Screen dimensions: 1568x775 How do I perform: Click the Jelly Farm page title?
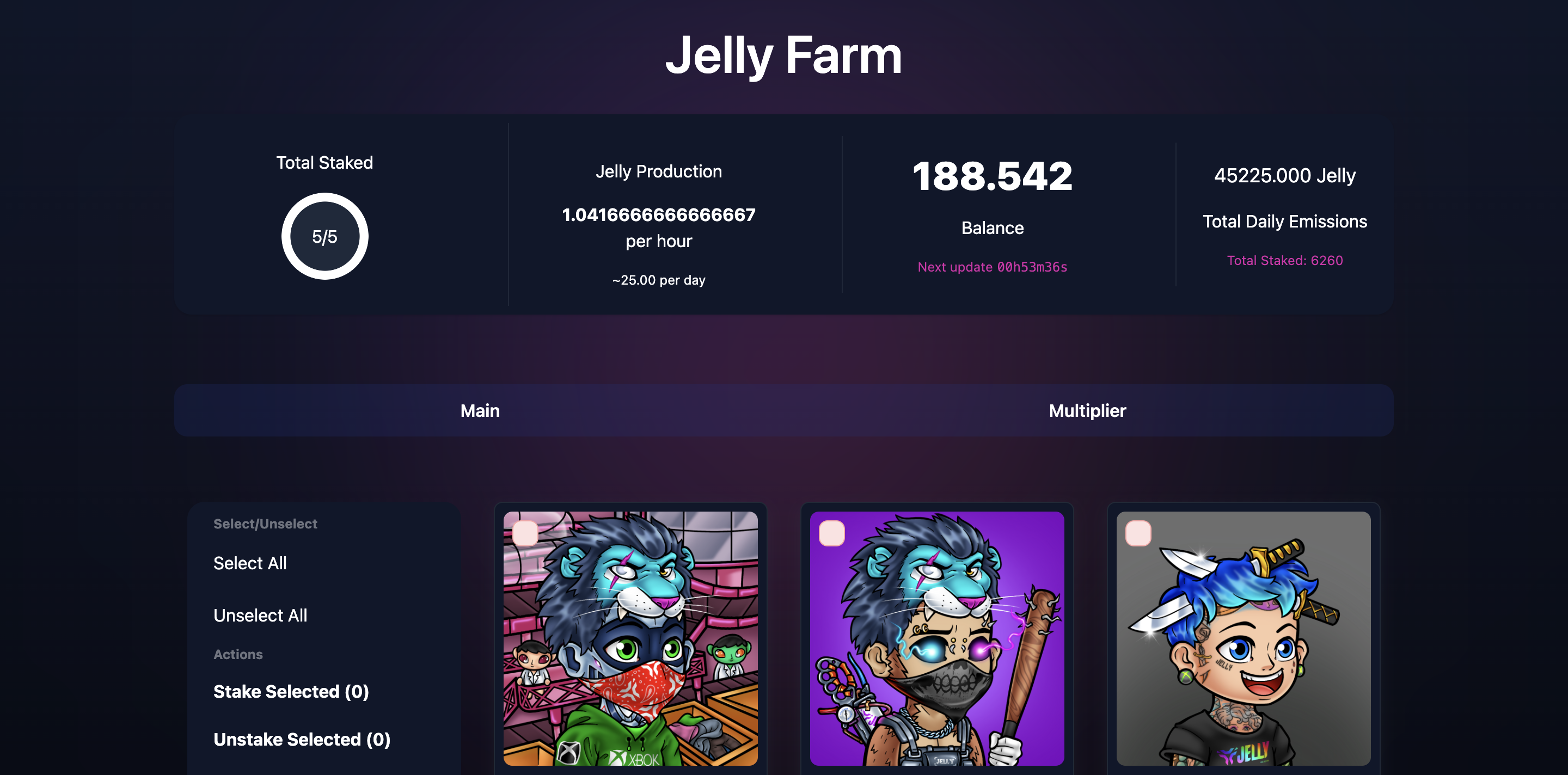coord(783,56)
